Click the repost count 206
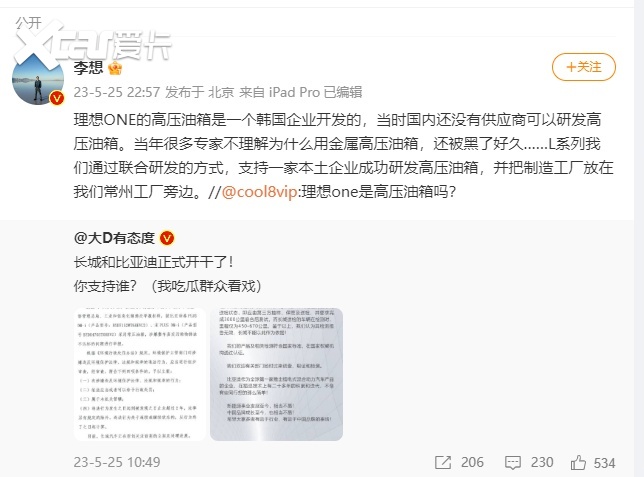The height and width of the screenshot is (477, 644). coord(472,463)
